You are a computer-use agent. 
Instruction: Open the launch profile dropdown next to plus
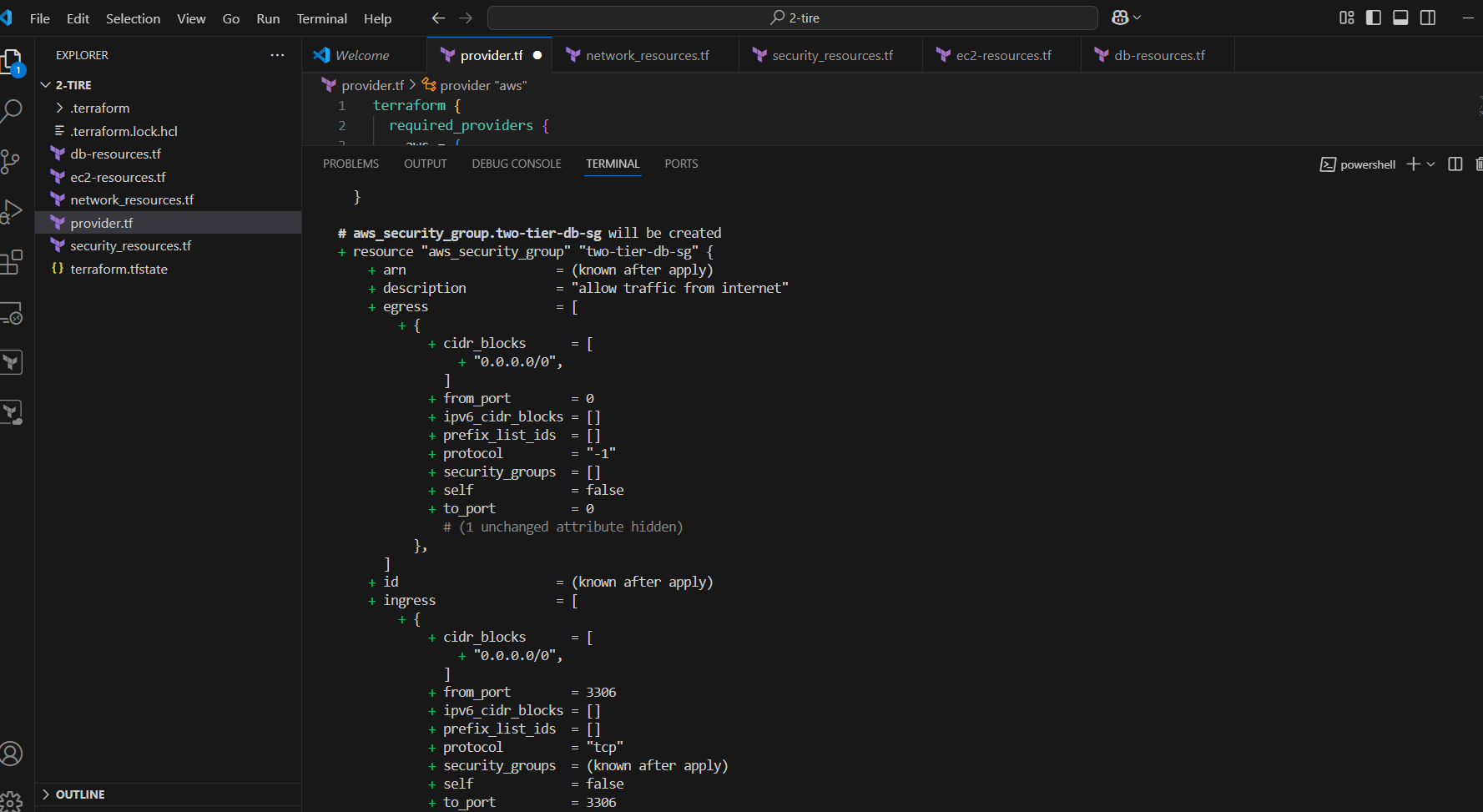pos(1430,164)
